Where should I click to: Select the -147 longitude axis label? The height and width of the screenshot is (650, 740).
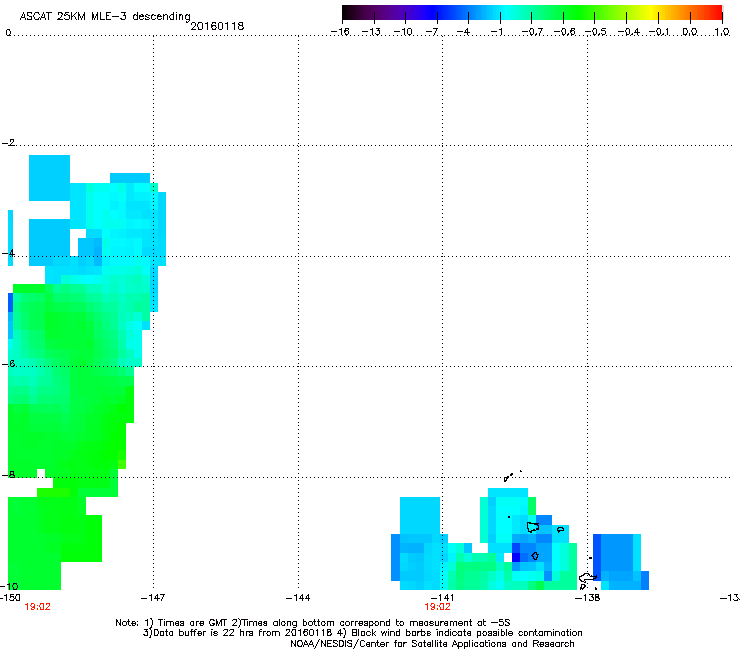coord(153,598)
